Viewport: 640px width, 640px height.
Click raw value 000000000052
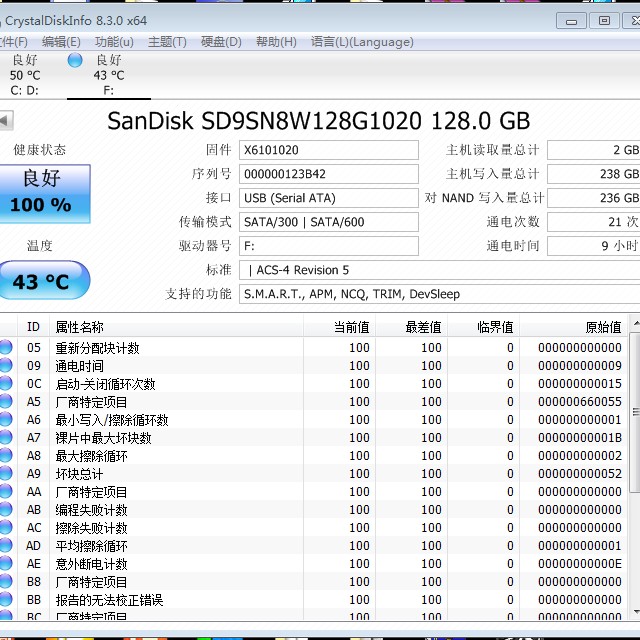580,473
